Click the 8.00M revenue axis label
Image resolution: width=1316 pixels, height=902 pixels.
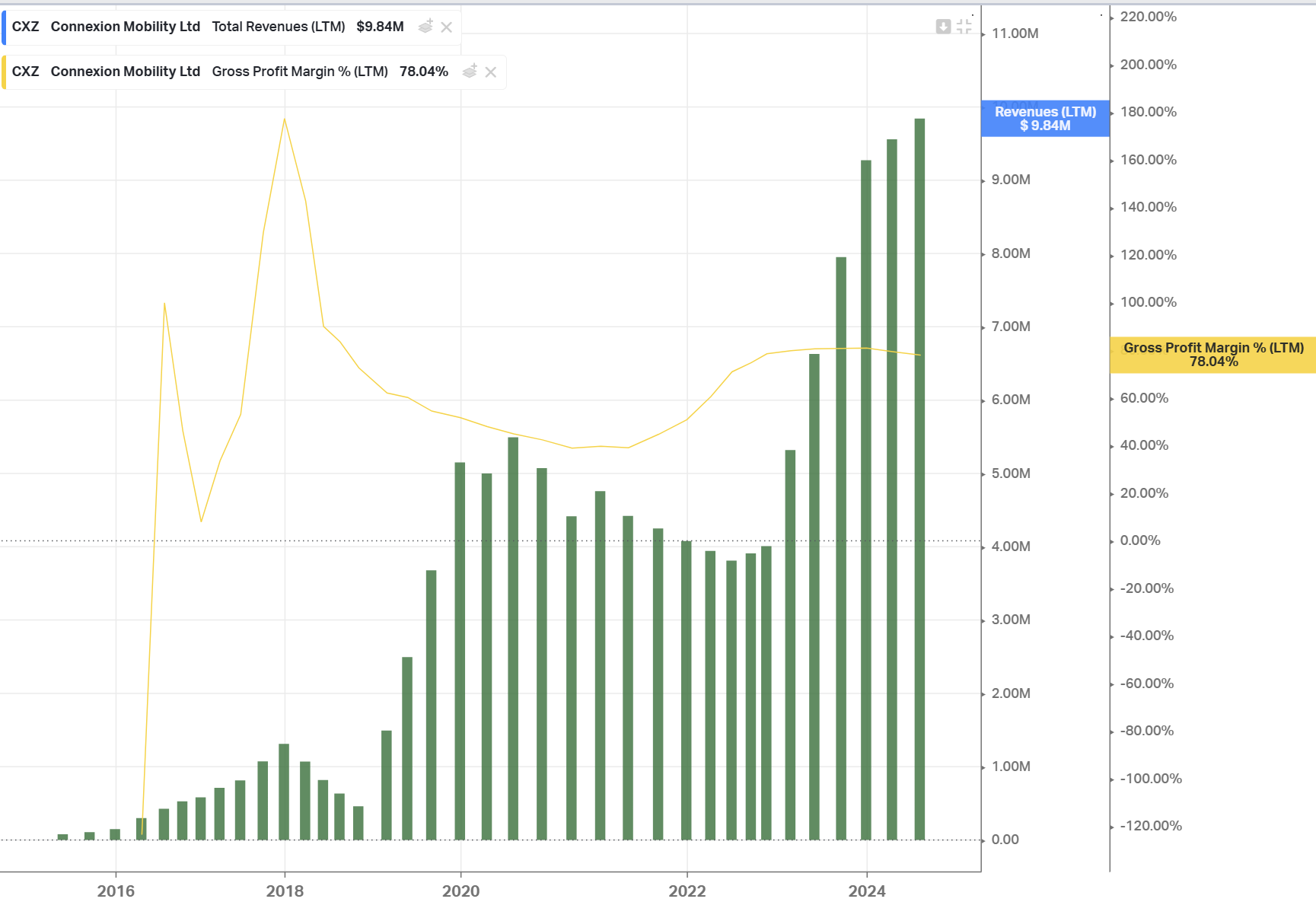coord(1011,253)
